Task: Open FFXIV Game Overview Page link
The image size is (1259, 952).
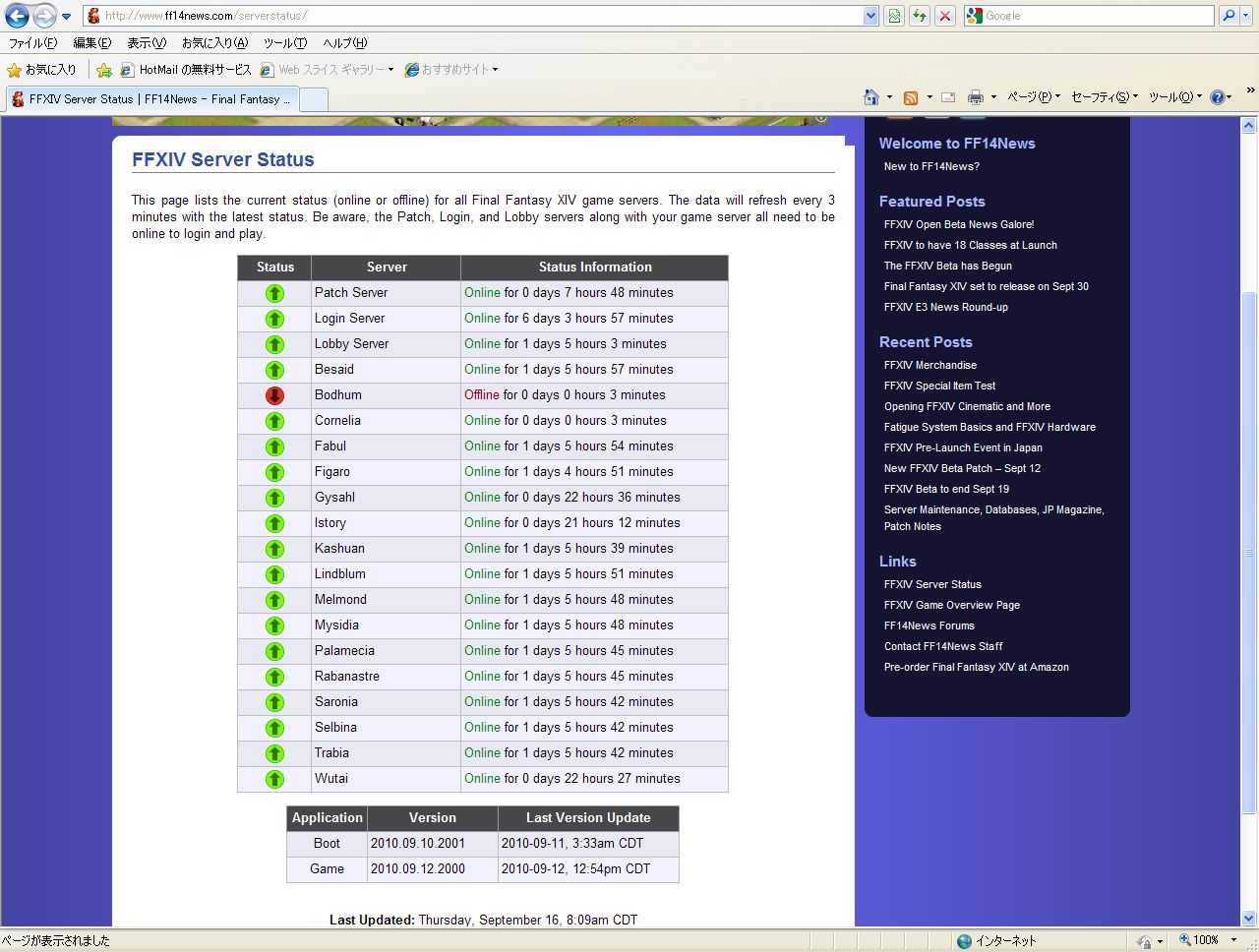Action: 952,605
